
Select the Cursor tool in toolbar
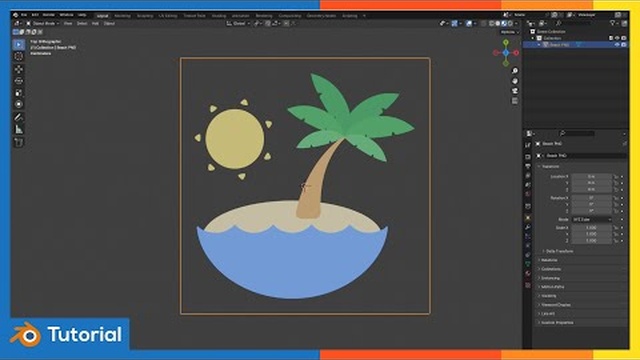pos(19,56)
